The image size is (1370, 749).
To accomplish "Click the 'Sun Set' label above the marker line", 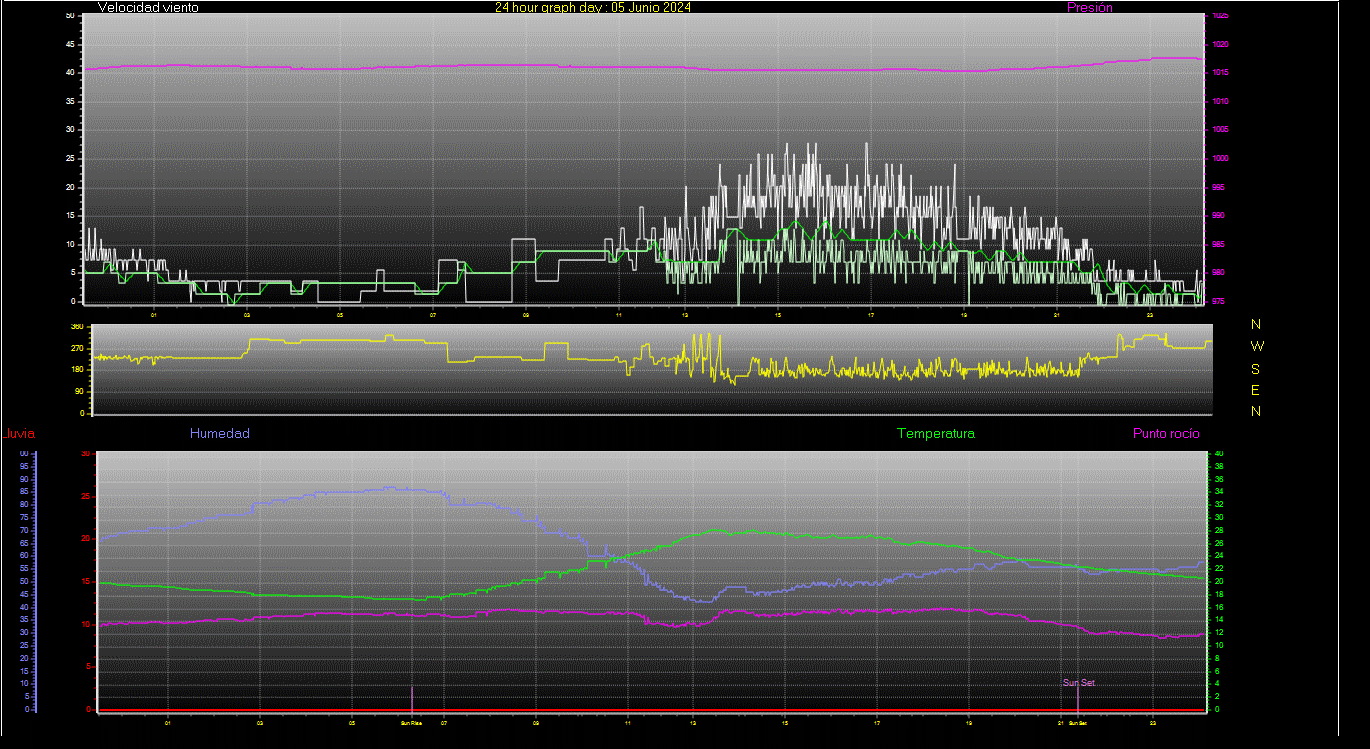I will pos(1079,683).
